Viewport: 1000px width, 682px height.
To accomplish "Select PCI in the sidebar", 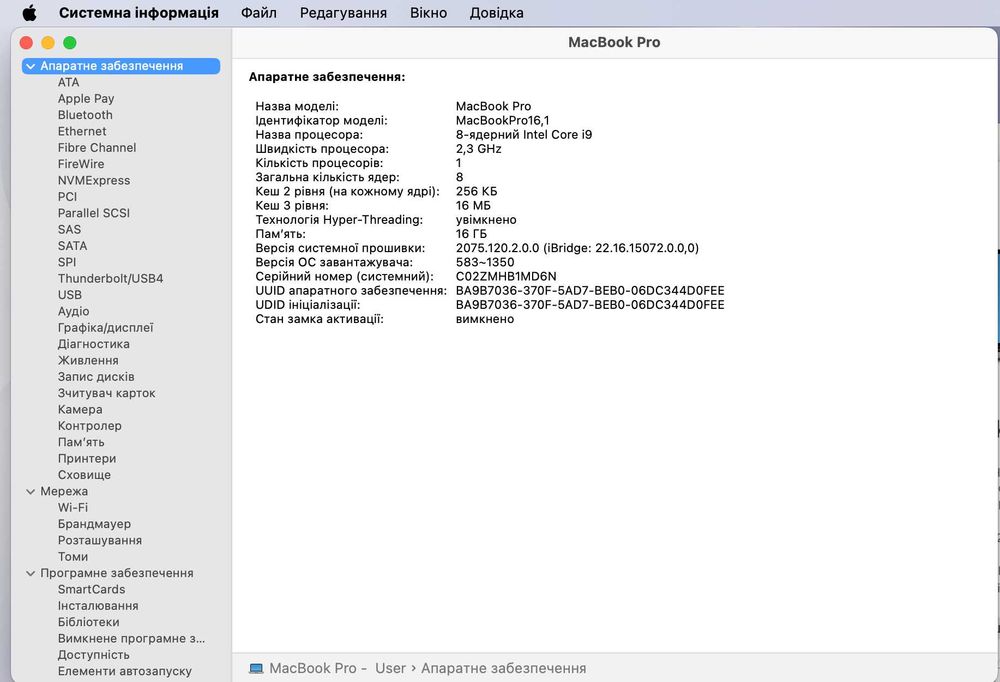I will (x=67, y=196).
